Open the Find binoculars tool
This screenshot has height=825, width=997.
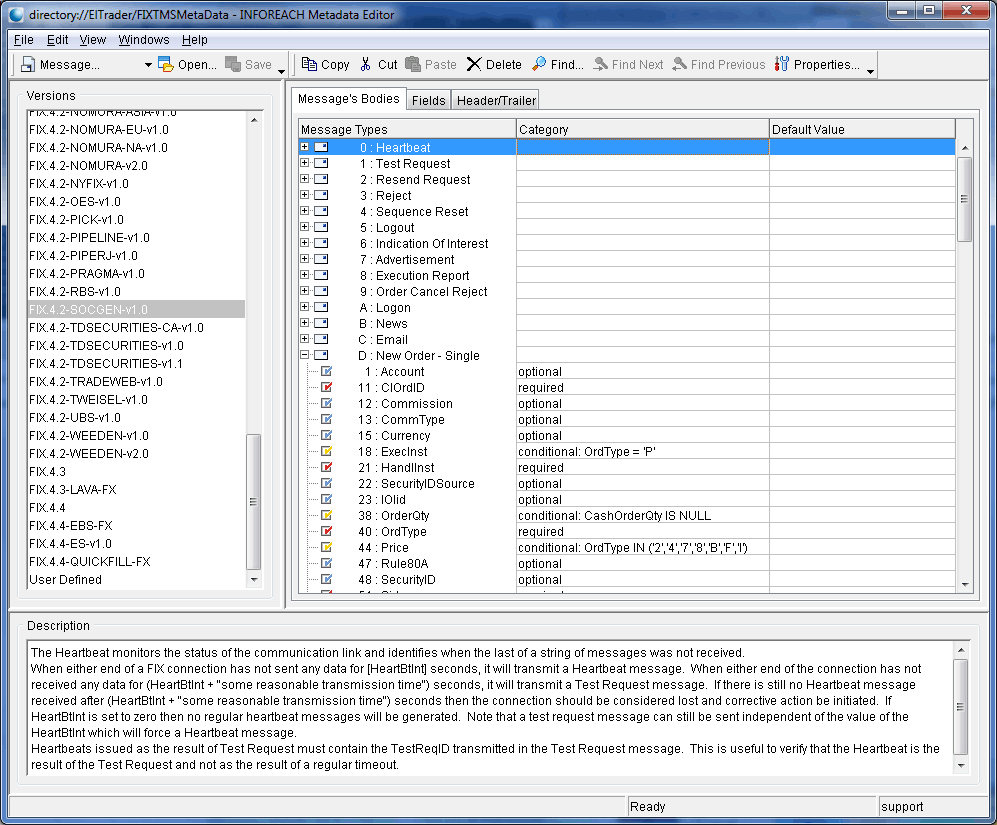[x=539, y=64]
